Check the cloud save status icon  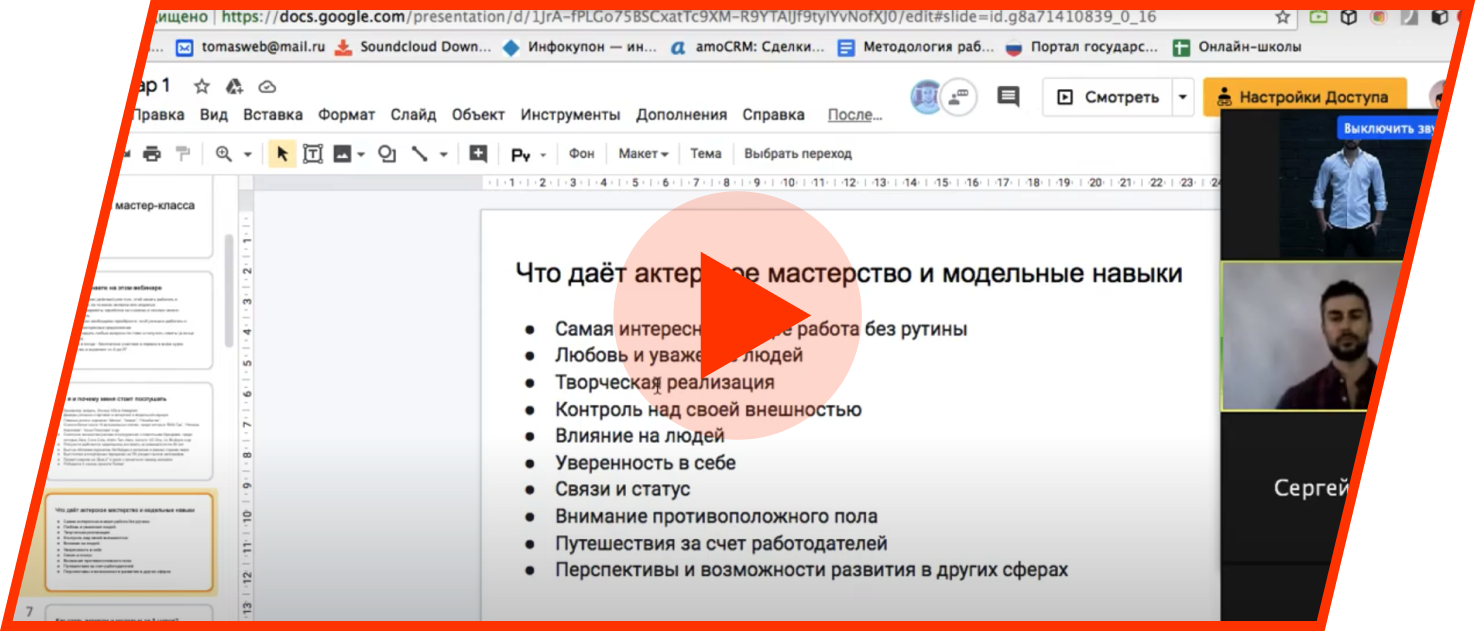(267, 86)
